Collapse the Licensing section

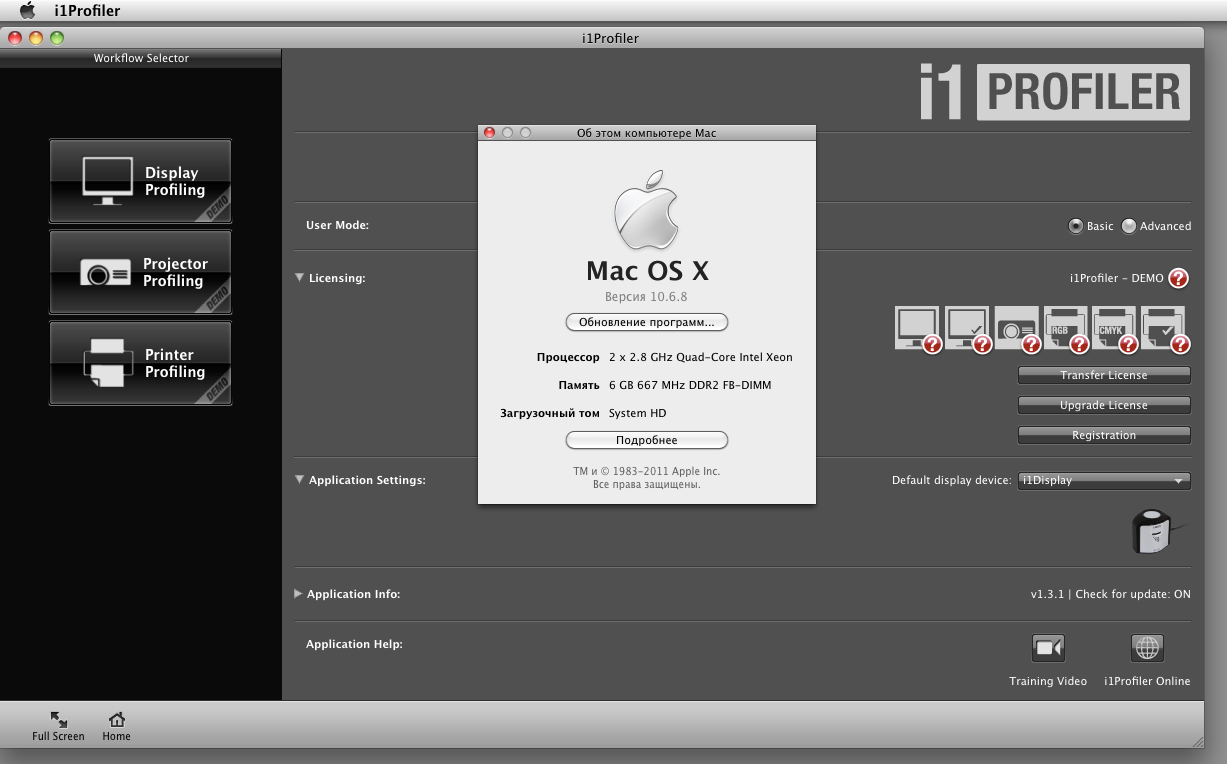300,278
